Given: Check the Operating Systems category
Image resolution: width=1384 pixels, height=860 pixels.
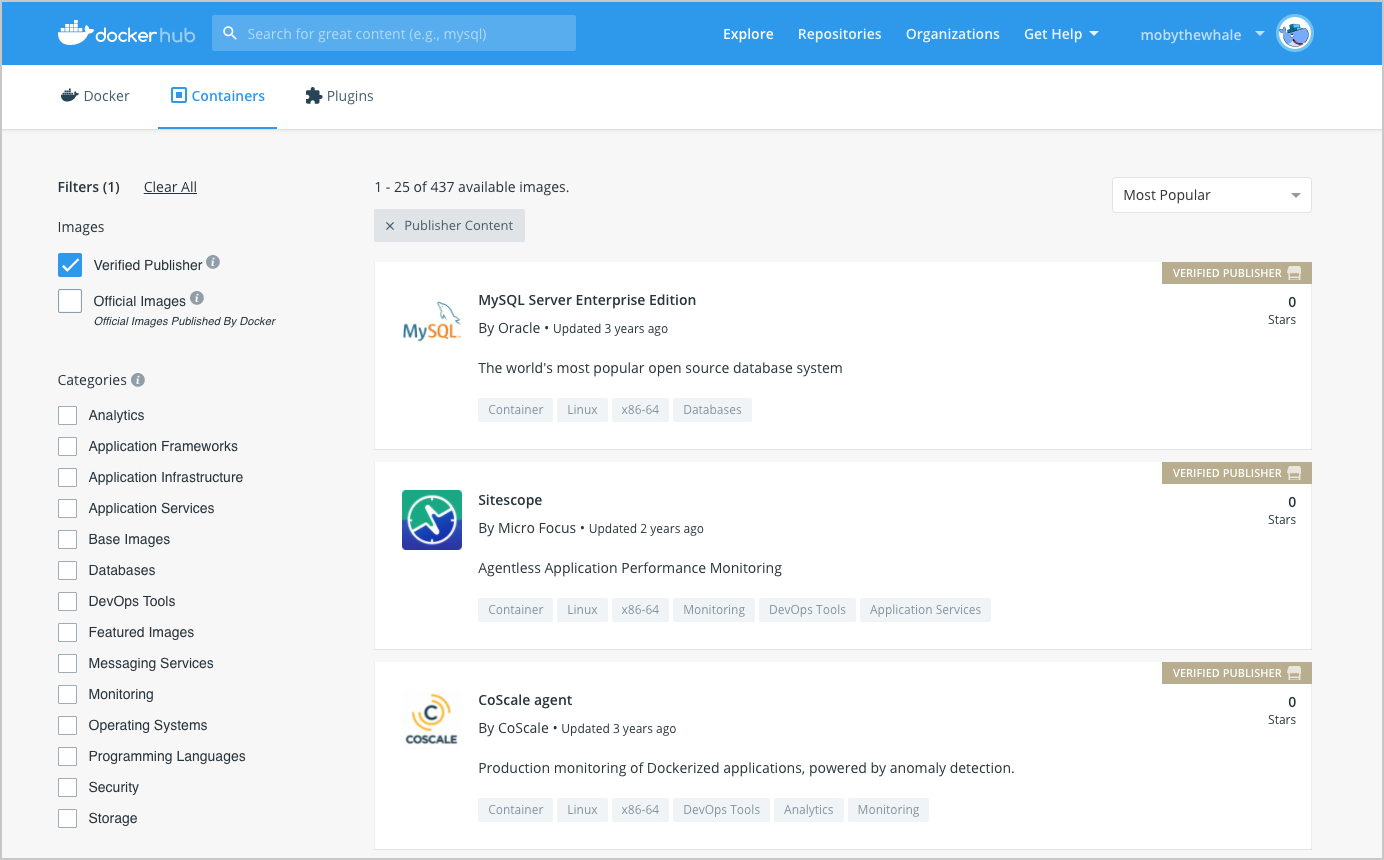Looking at the screenshot, I should [67, 725].
